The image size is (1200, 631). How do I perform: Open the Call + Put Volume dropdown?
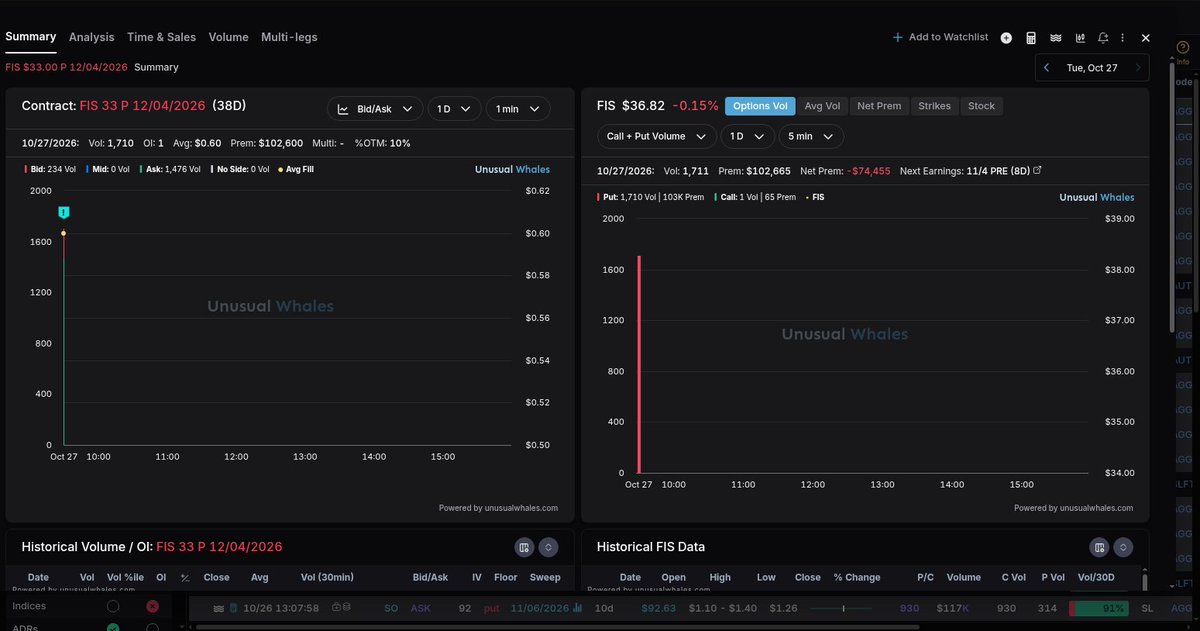[x=657, y=136]
